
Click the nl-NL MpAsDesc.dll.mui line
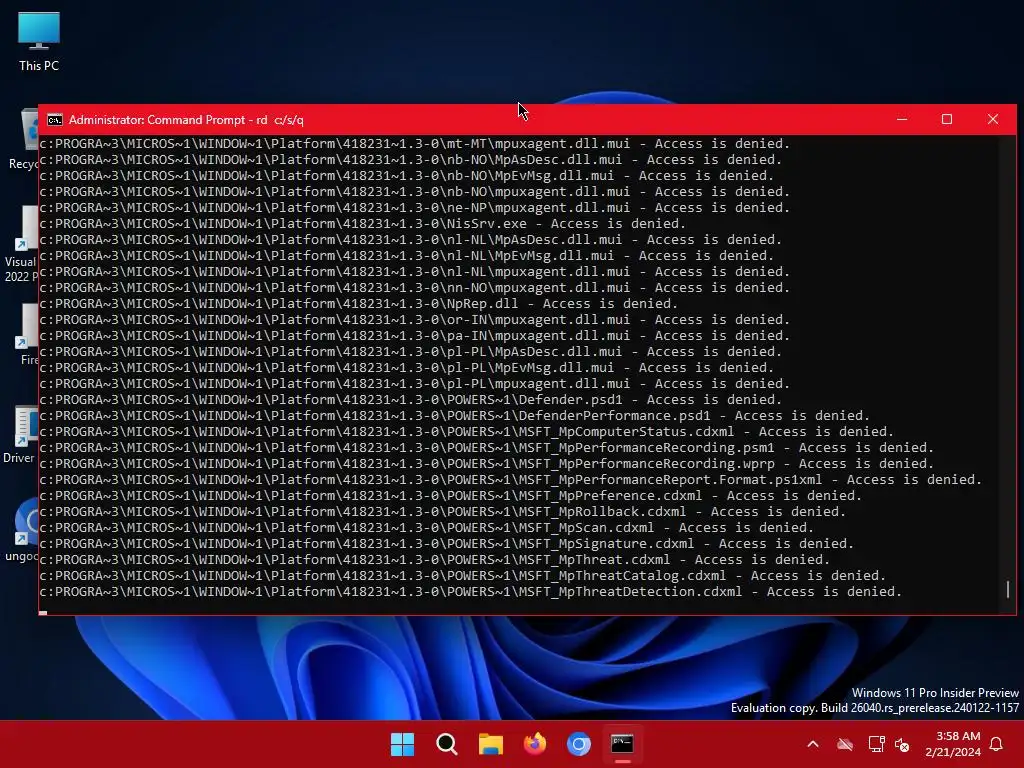click(411, 240)
